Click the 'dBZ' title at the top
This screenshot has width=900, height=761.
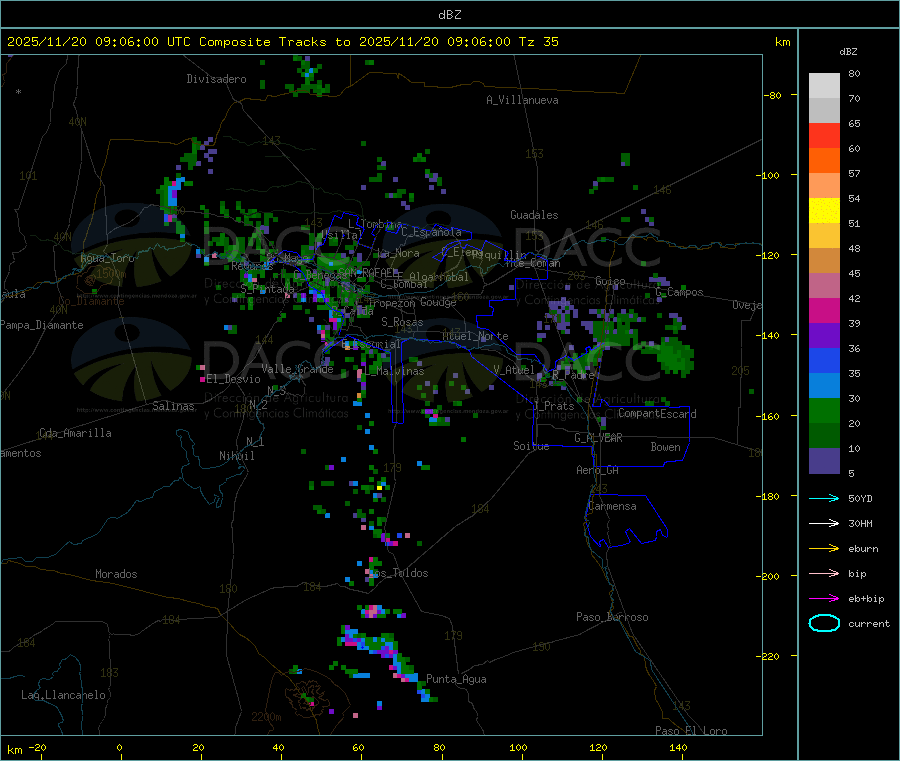click(x=449, y=15)
